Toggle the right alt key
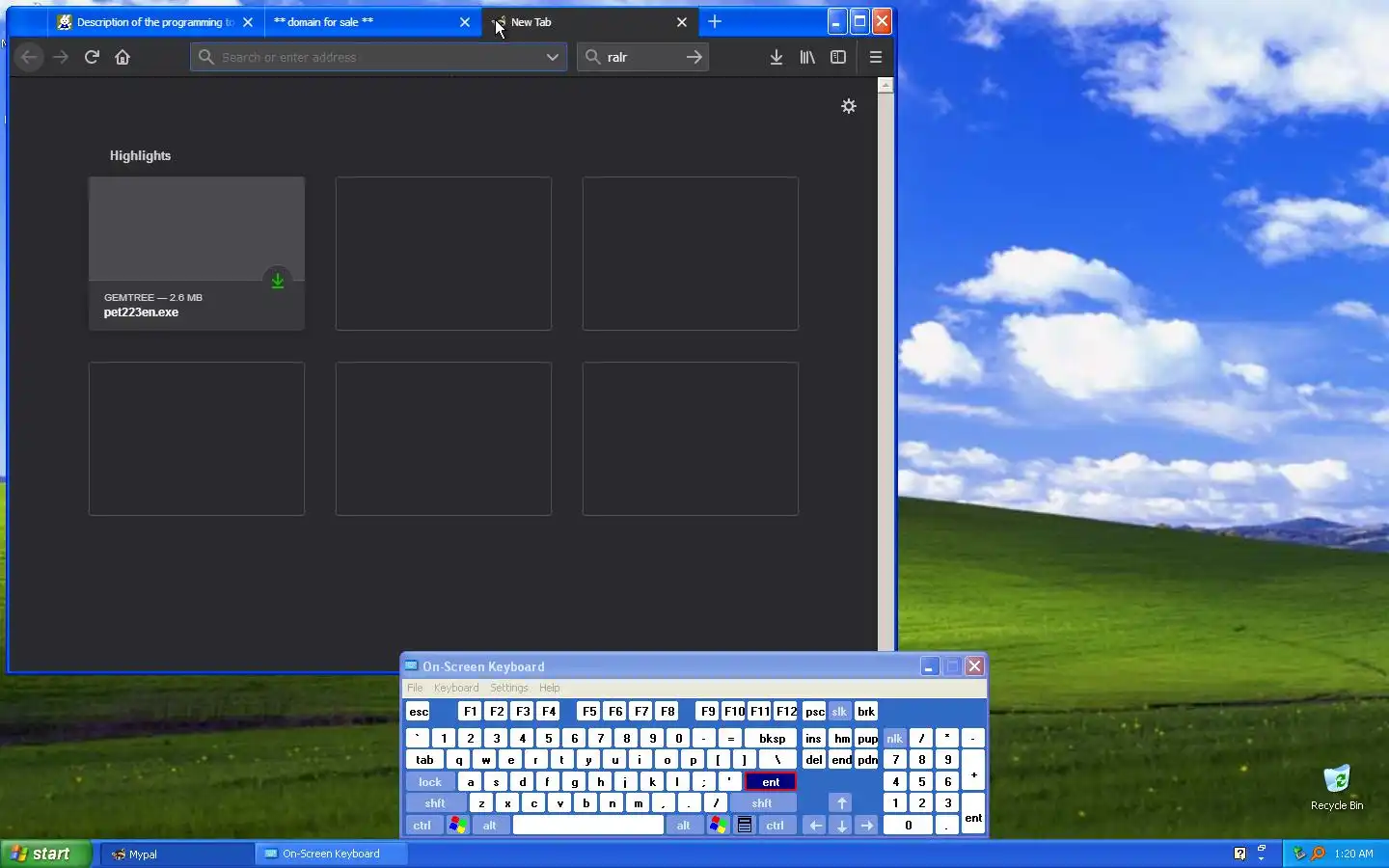Screen dimensions: 1389x868 tap(684, 826)
